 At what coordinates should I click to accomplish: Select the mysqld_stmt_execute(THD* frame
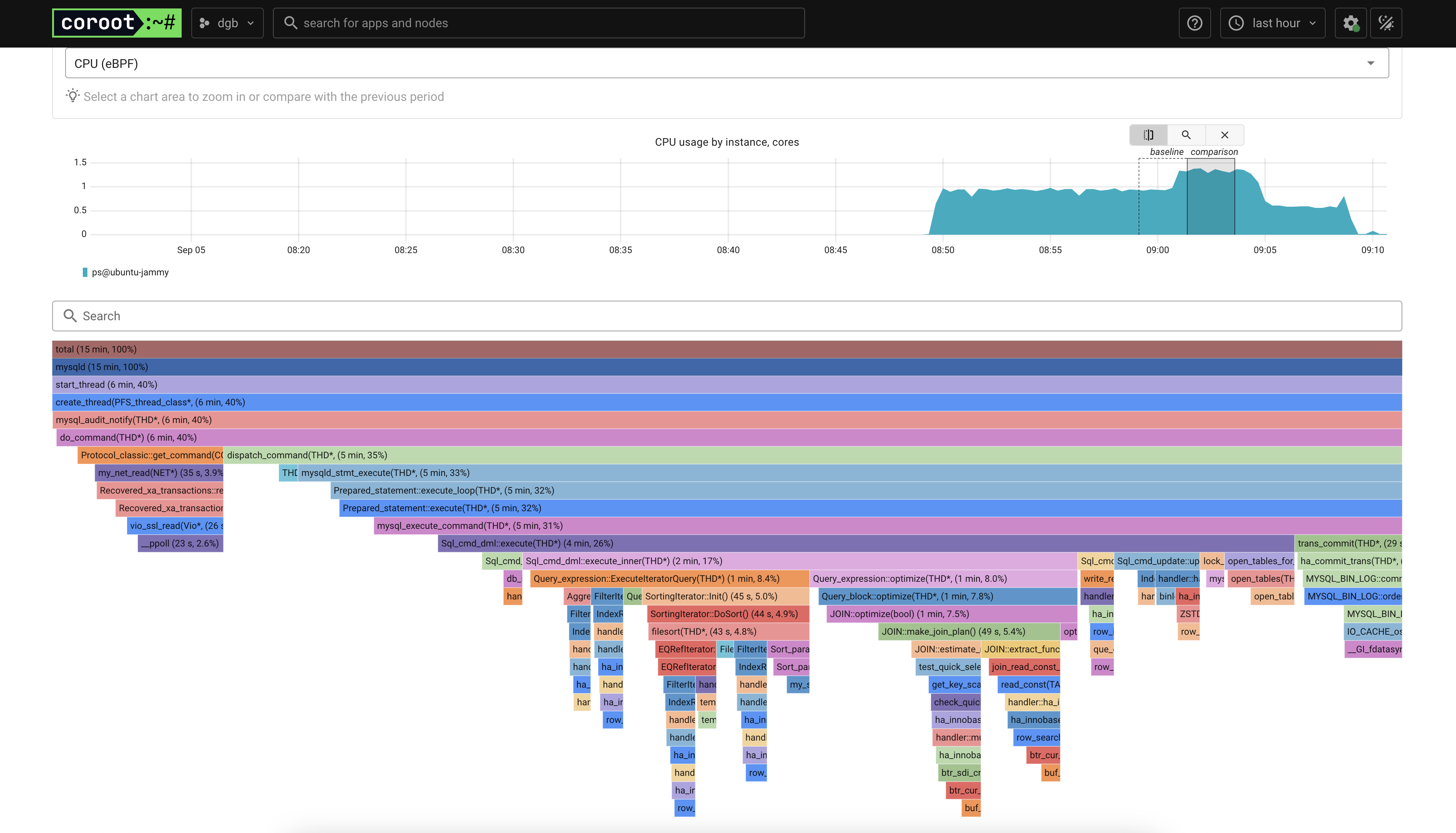(850, 473)
